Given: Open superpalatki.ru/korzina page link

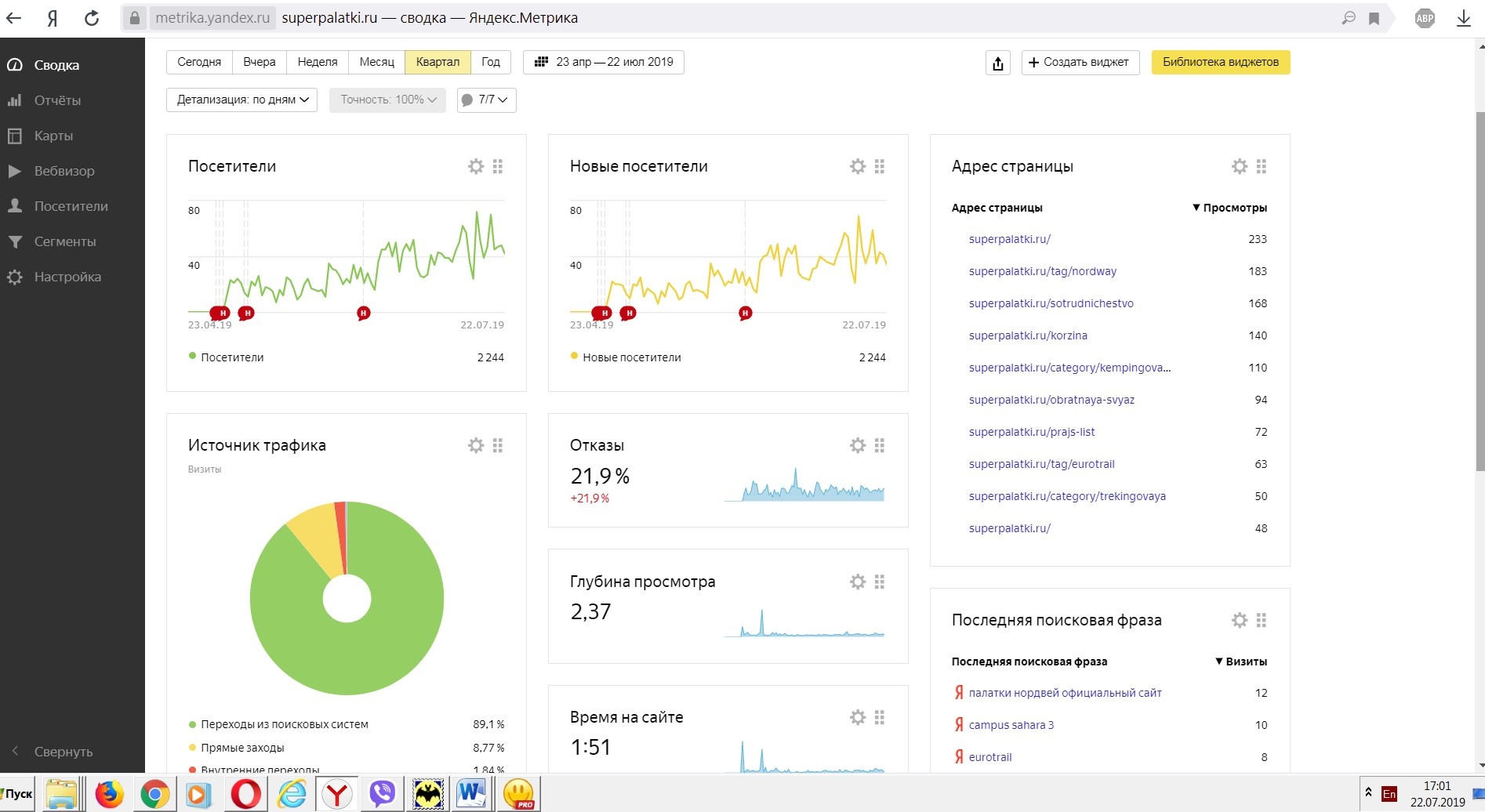Looking at the screenshot, I should [1028, 335].
